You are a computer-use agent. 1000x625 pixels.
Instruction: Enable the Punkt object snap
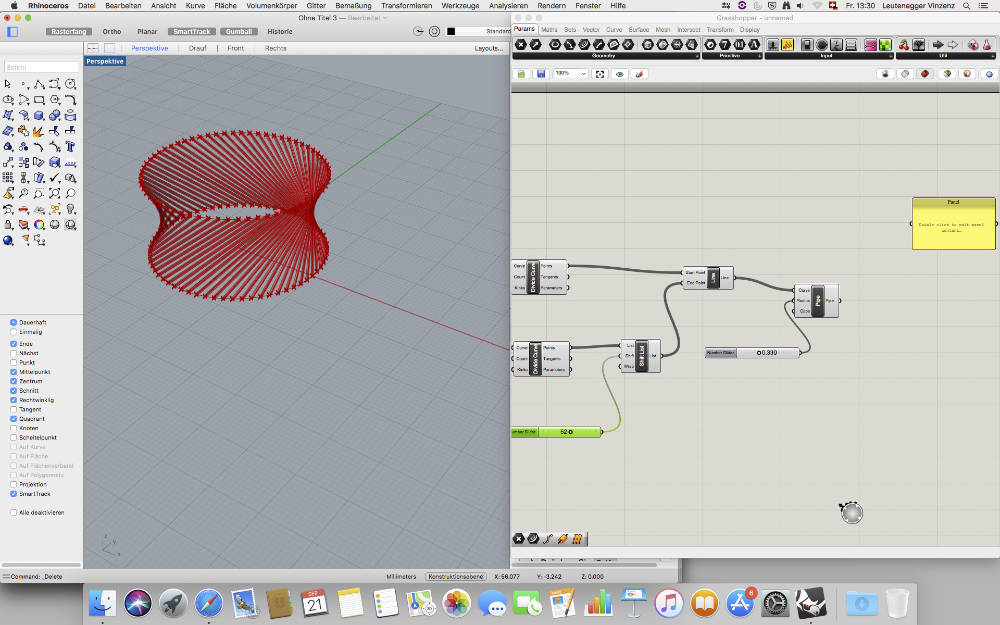pyautogui.click(x=13, y=362)
